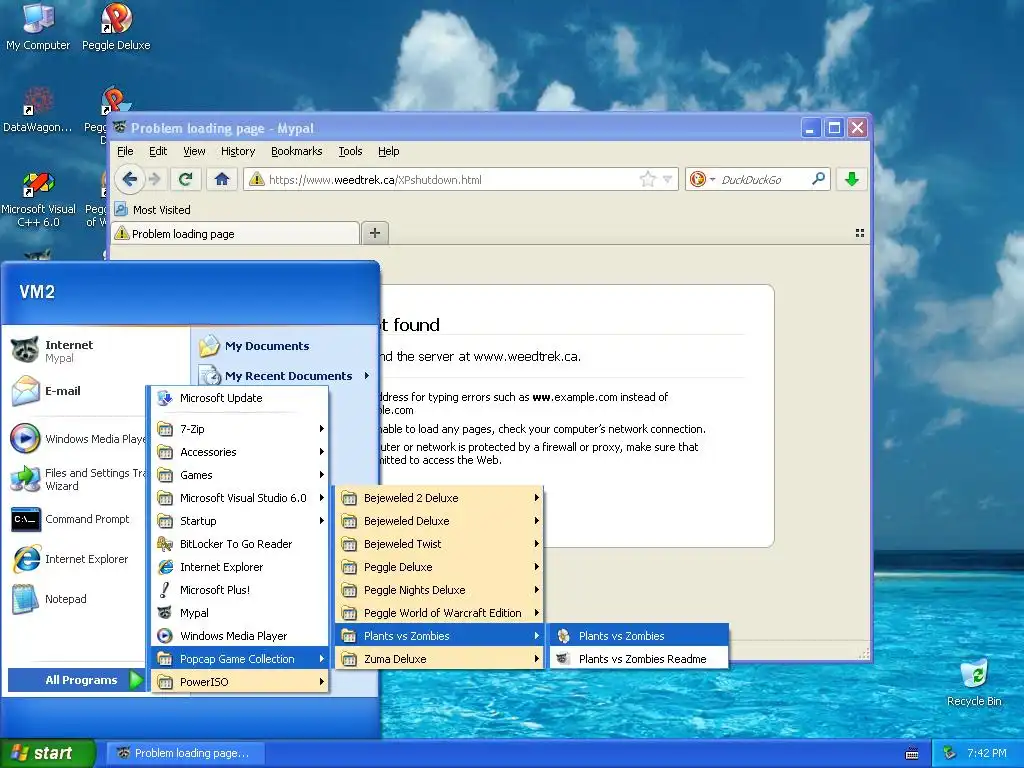Expand Microsoft Visual Studio 6.0 folder
The height and width of the screenshot is (768, 1024).
coord(240,498)
